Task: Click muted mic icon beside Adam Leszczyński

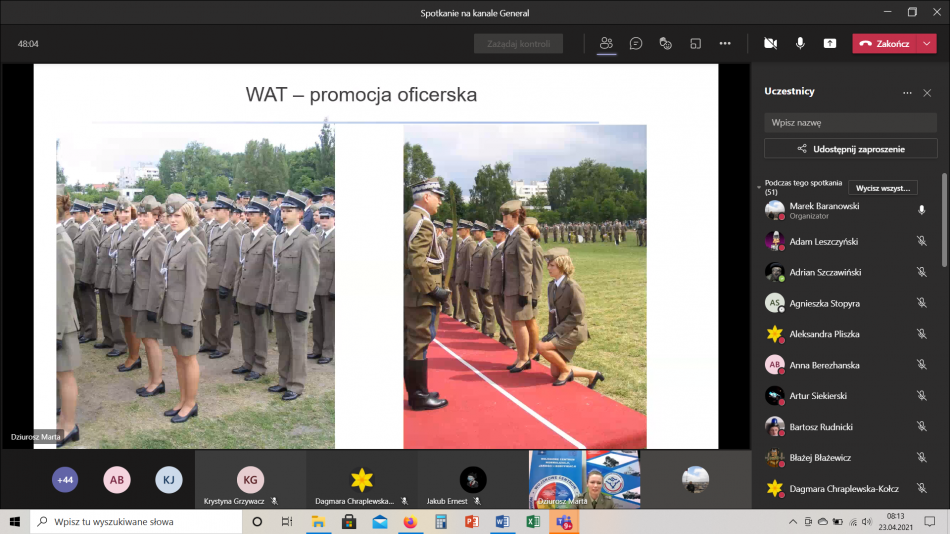Action: tap(922, 241)
